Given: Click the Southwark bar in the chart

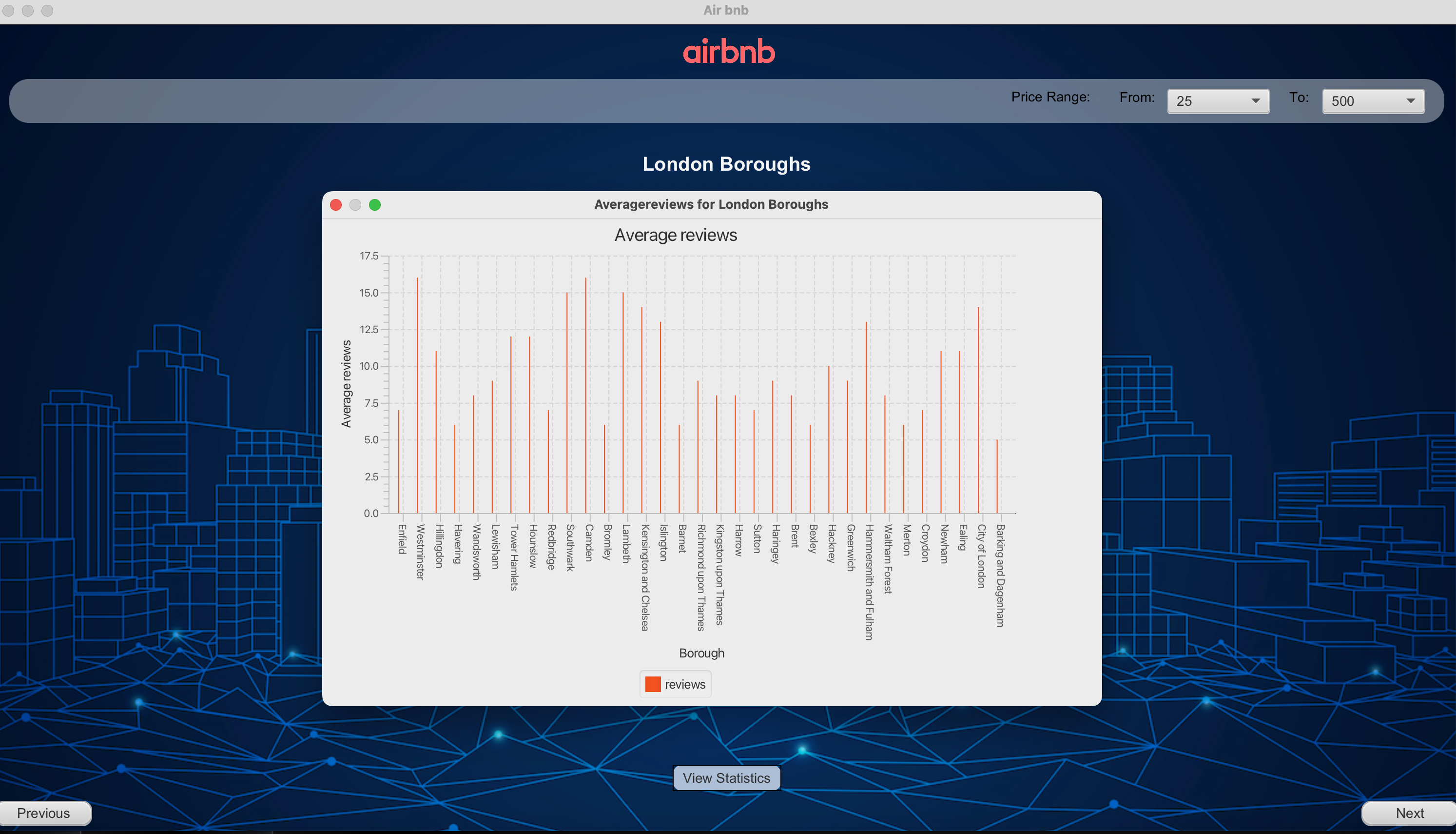Looking at the screenshot, I should tap(566, 403).
